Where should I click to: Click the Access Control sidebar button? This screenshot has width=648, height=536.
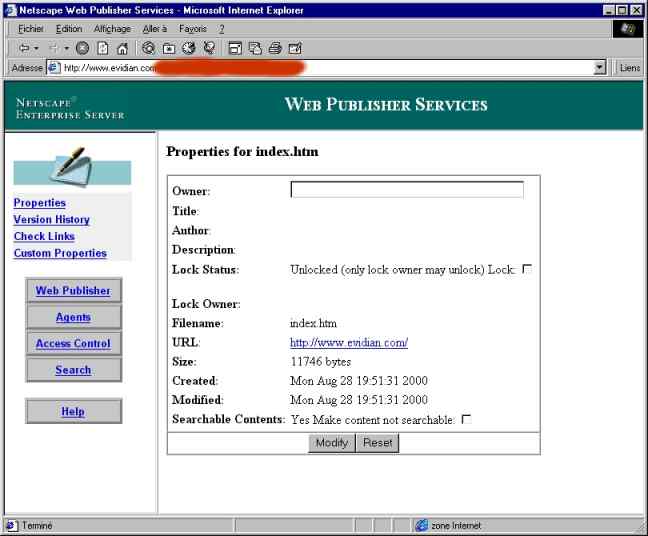[74, 343]
